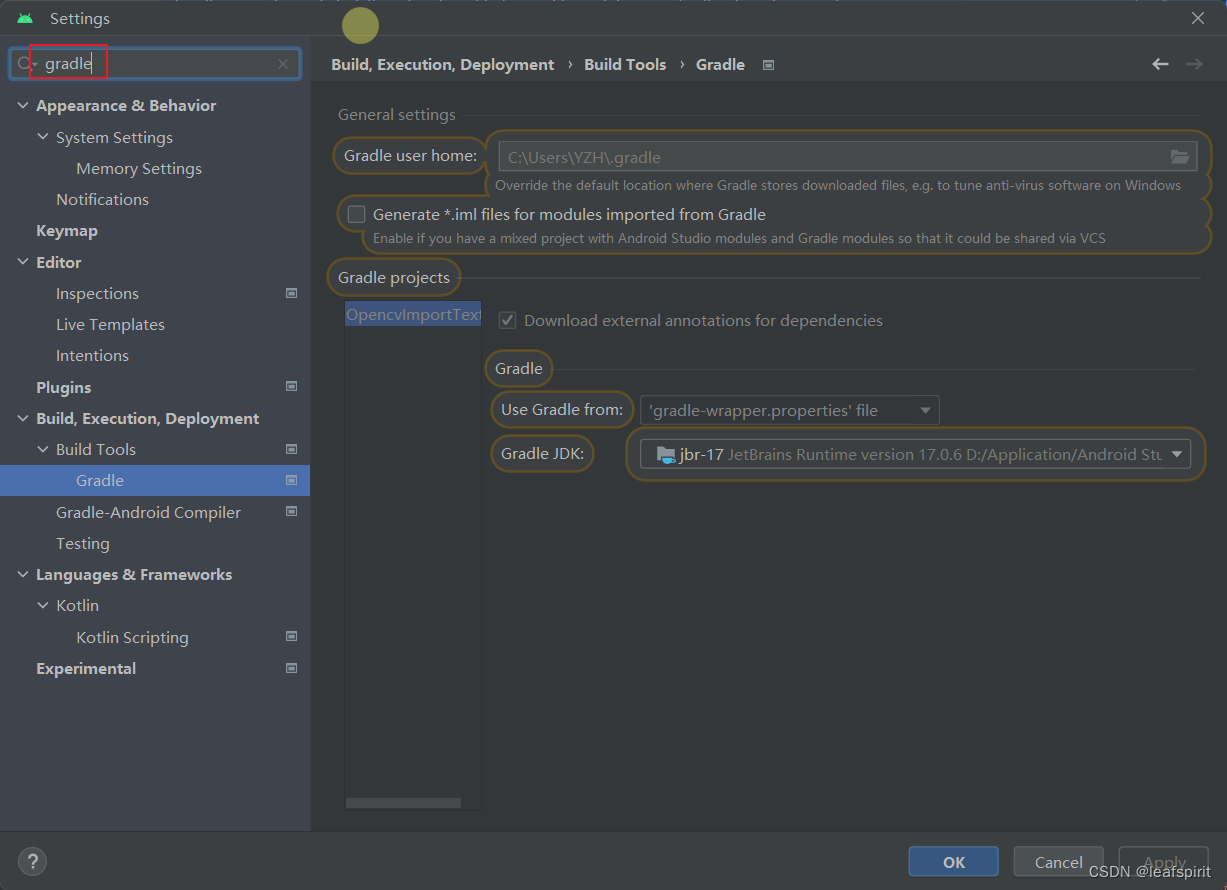The height and width of the screenshot is (890, 1227).
Task: Click the Cancel button
Action: 1058,861
